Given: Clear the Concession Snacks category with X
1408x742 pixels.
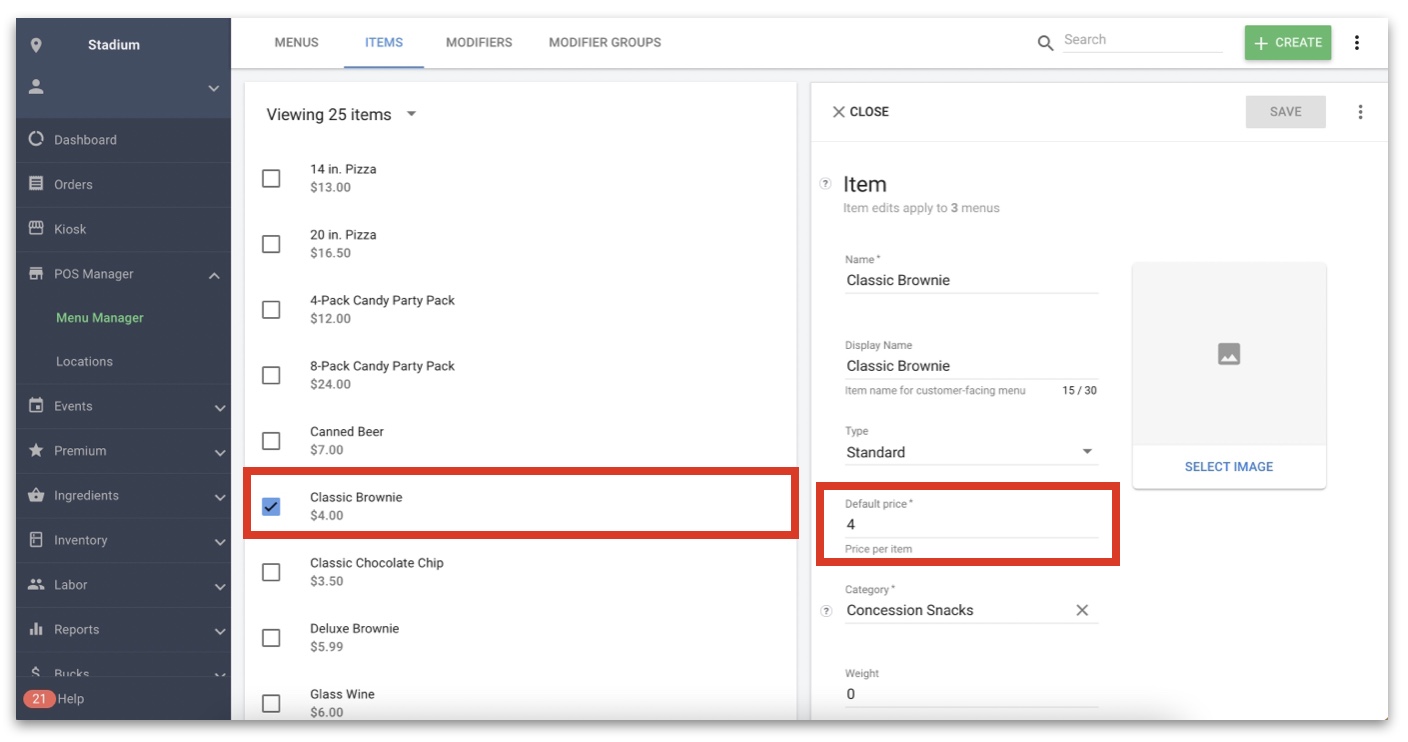Looking at the screenshot, I should point(1082,610).
